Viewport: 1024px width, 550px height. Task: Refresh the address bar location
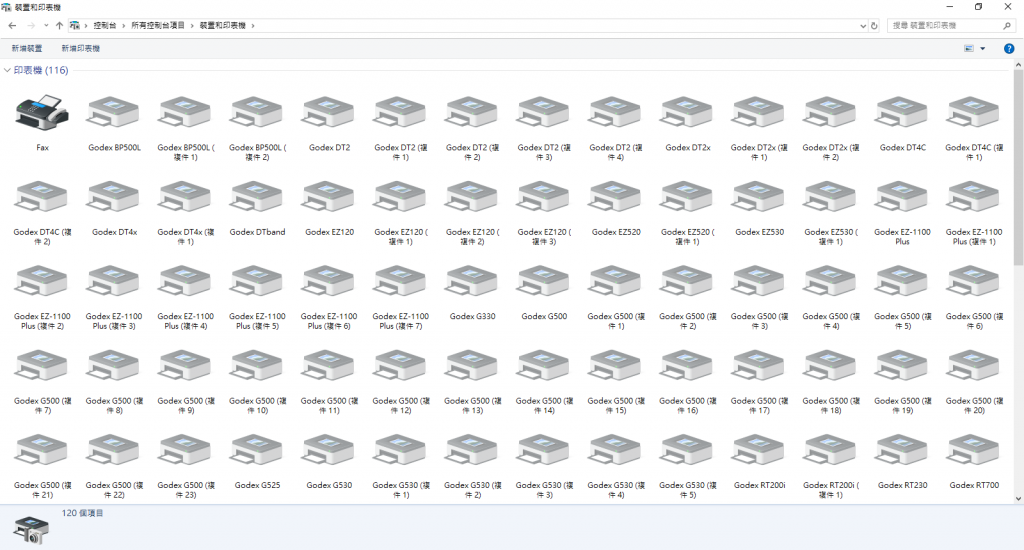click(x=874, y=25)
